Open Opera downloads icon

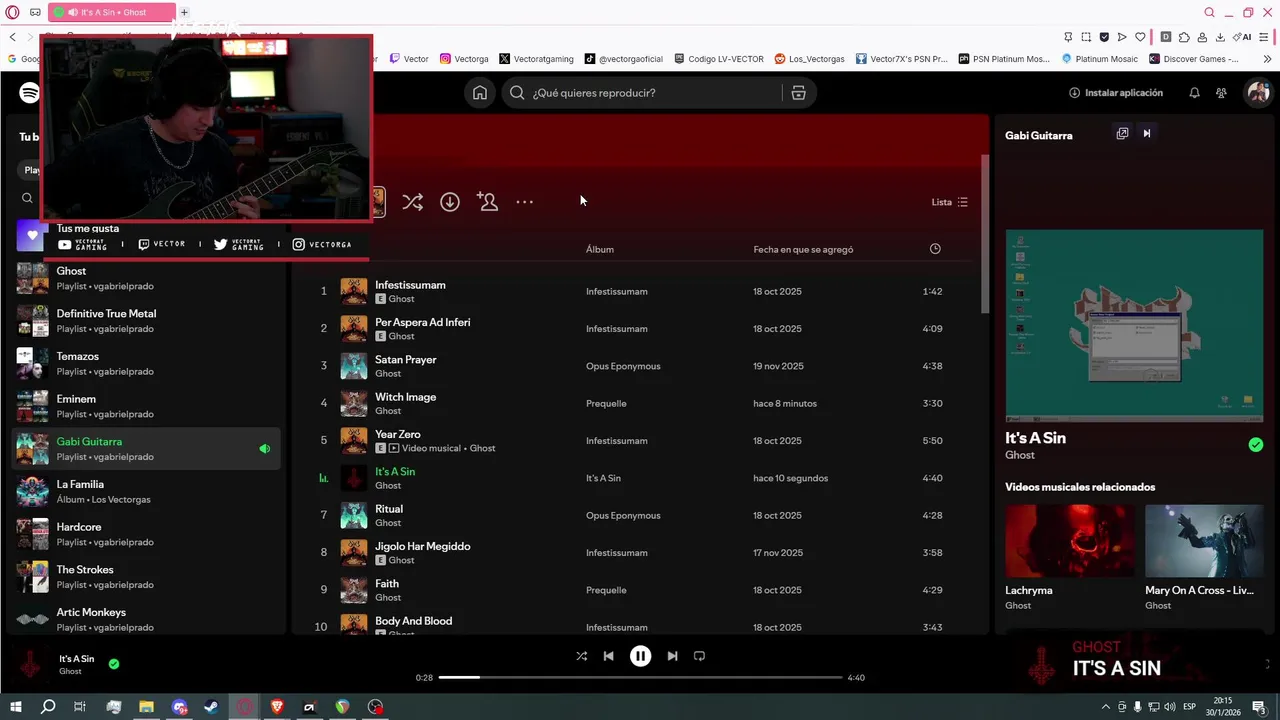click(x=1220, y=37)
